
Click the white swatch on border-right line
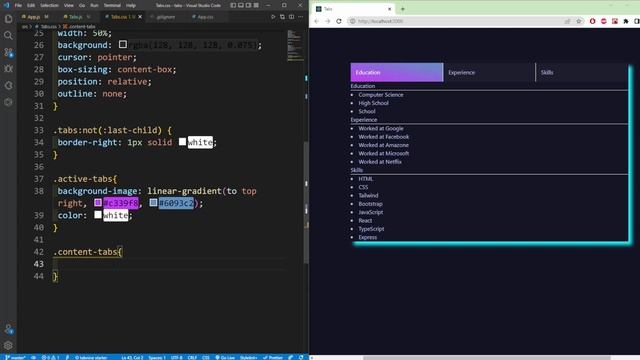click(182, 142)
